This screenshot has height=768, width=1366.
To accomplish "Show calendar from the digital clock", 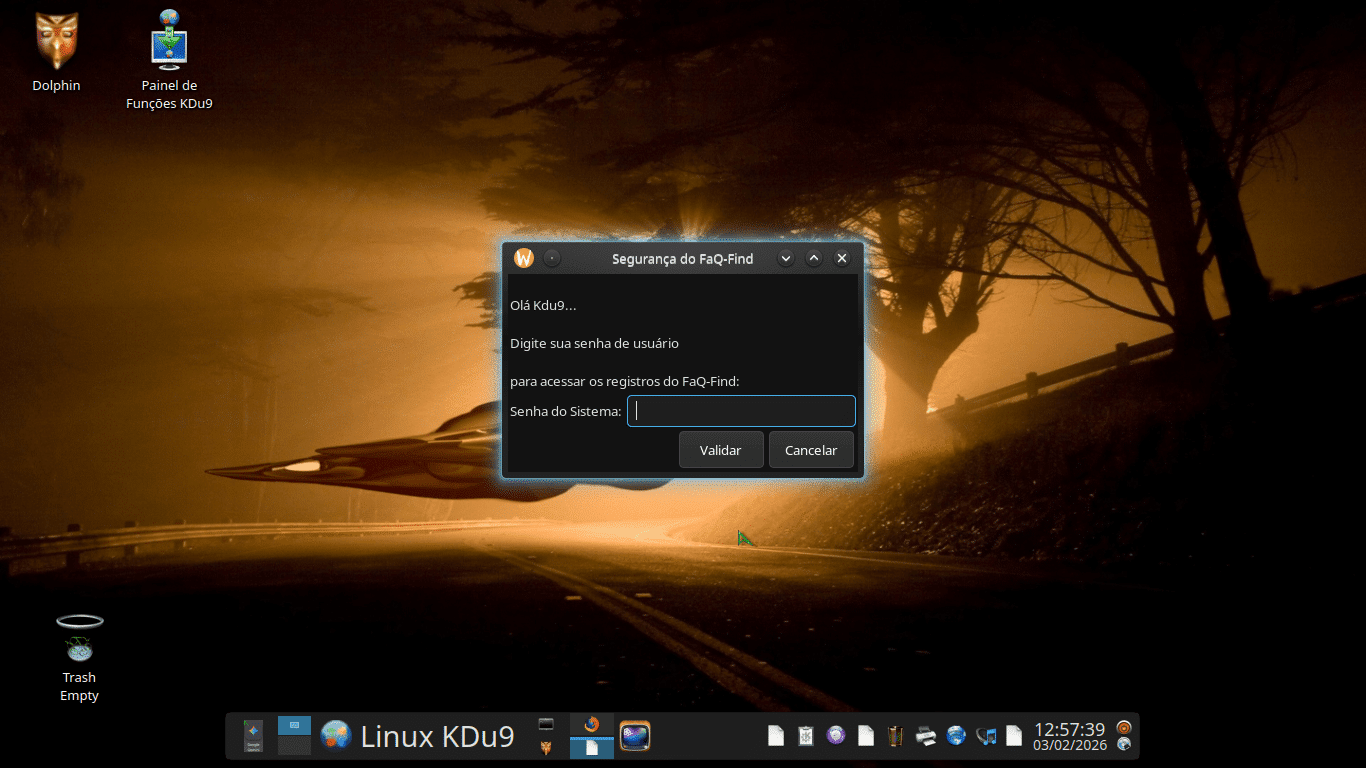I will pyautogui.click(x=1069, y=736).
